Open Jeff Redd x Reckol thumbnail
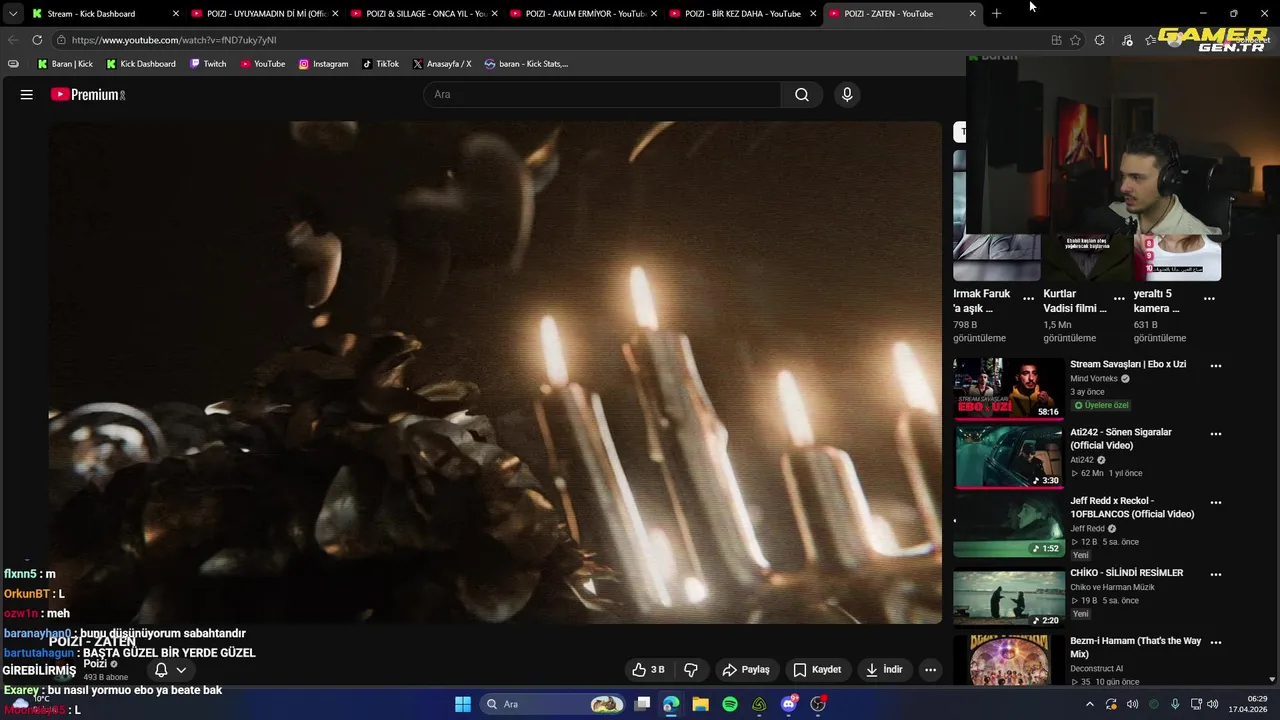 click(x=1009, y=526)
